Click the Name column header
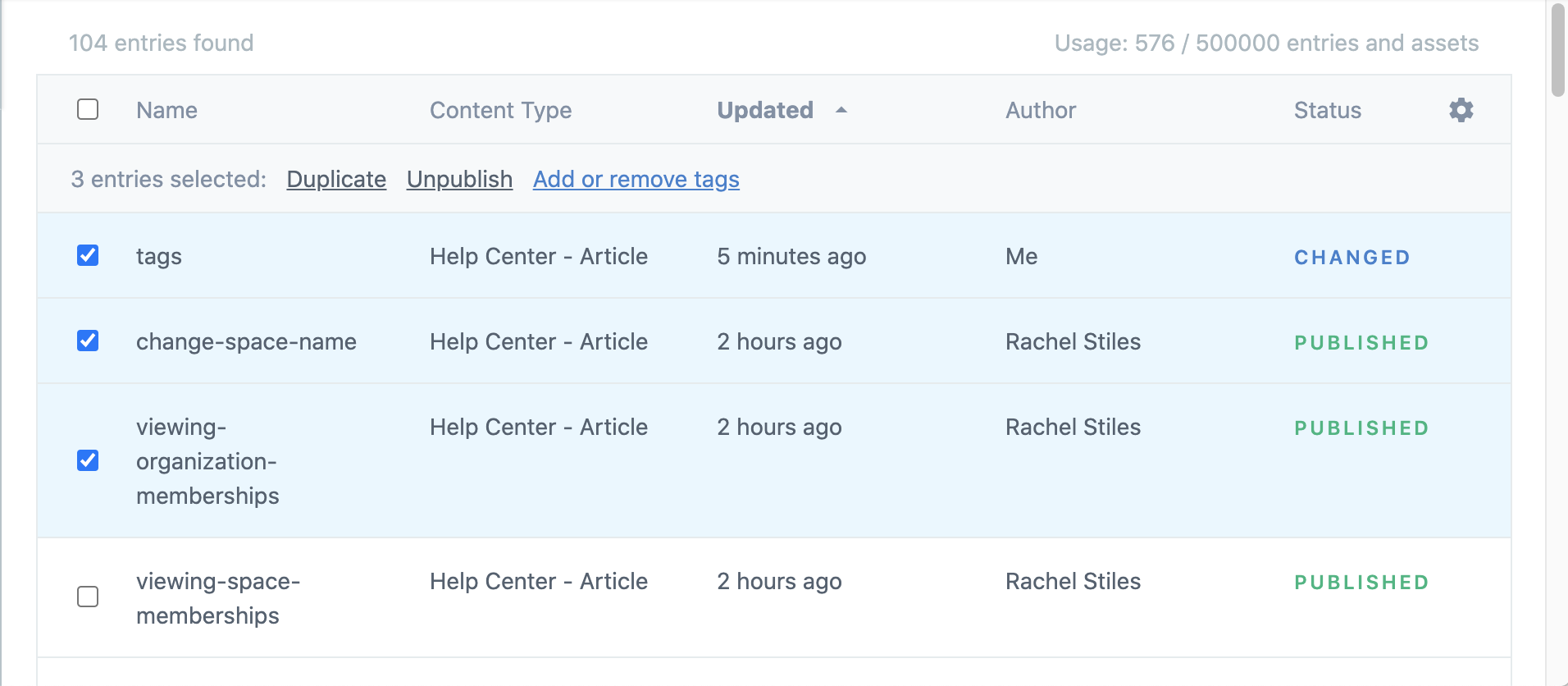Image resolution: width=1568 pixels, height=686 pixels. (166, 110)
